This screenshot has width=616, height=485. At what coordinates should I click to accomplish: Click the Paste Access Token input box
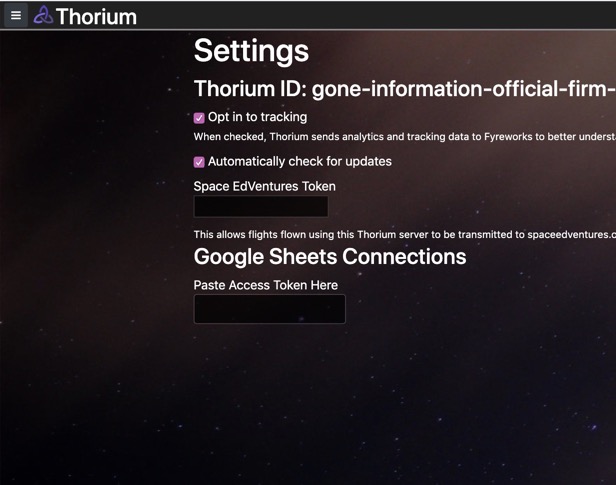[x=270, y=309]
